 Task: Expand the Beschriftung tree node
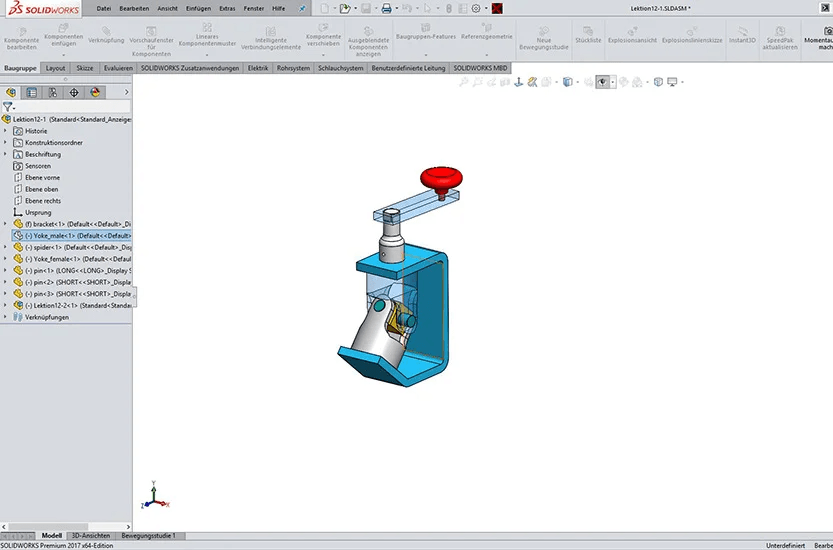5,154
